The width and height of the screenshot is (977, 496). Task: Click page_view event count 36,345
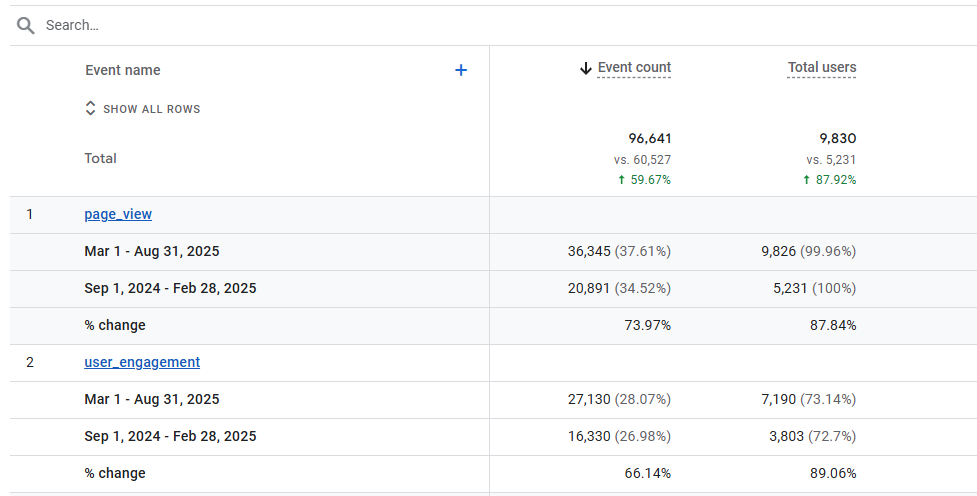(590, 251)
